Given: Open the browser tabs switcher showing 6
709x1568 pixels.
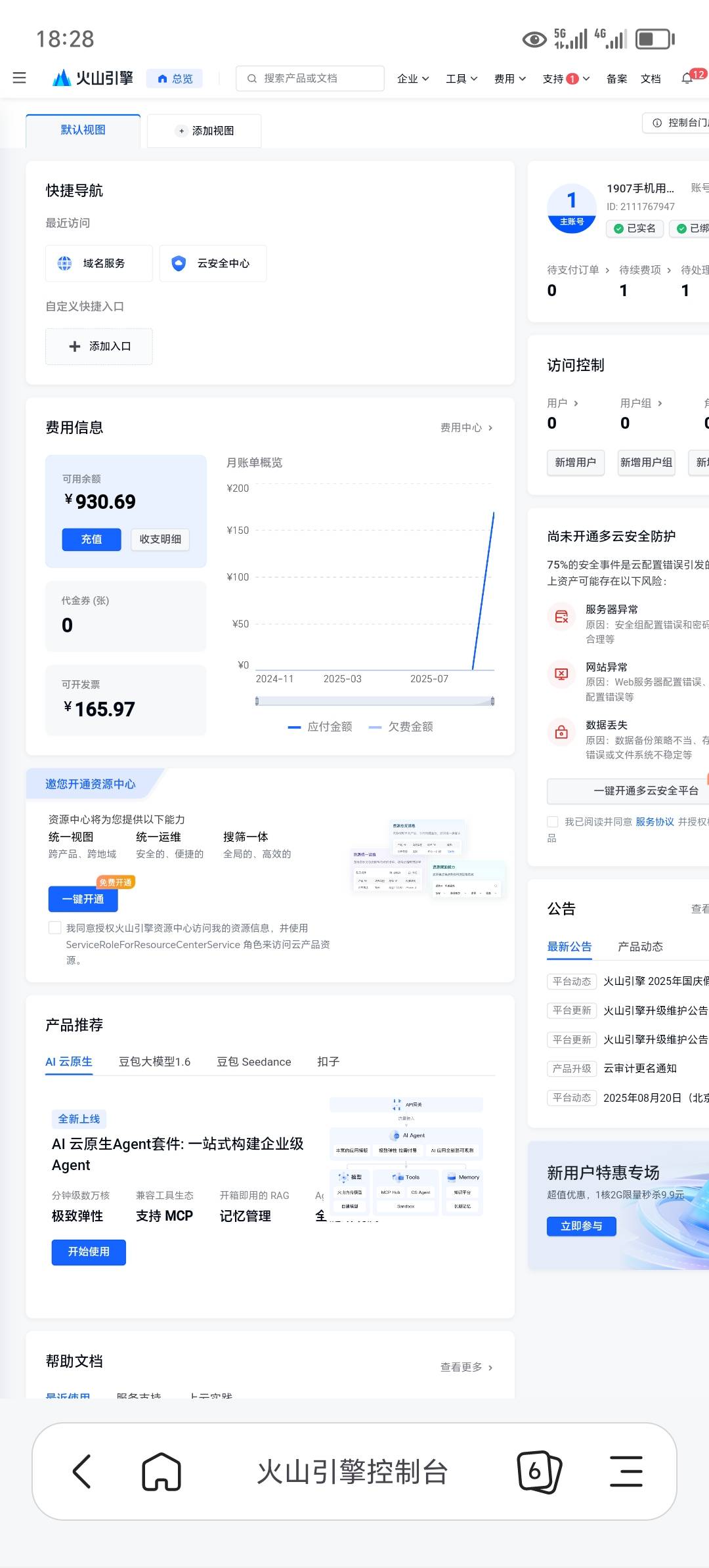Looking at the screenshot, I should 539,1471.
